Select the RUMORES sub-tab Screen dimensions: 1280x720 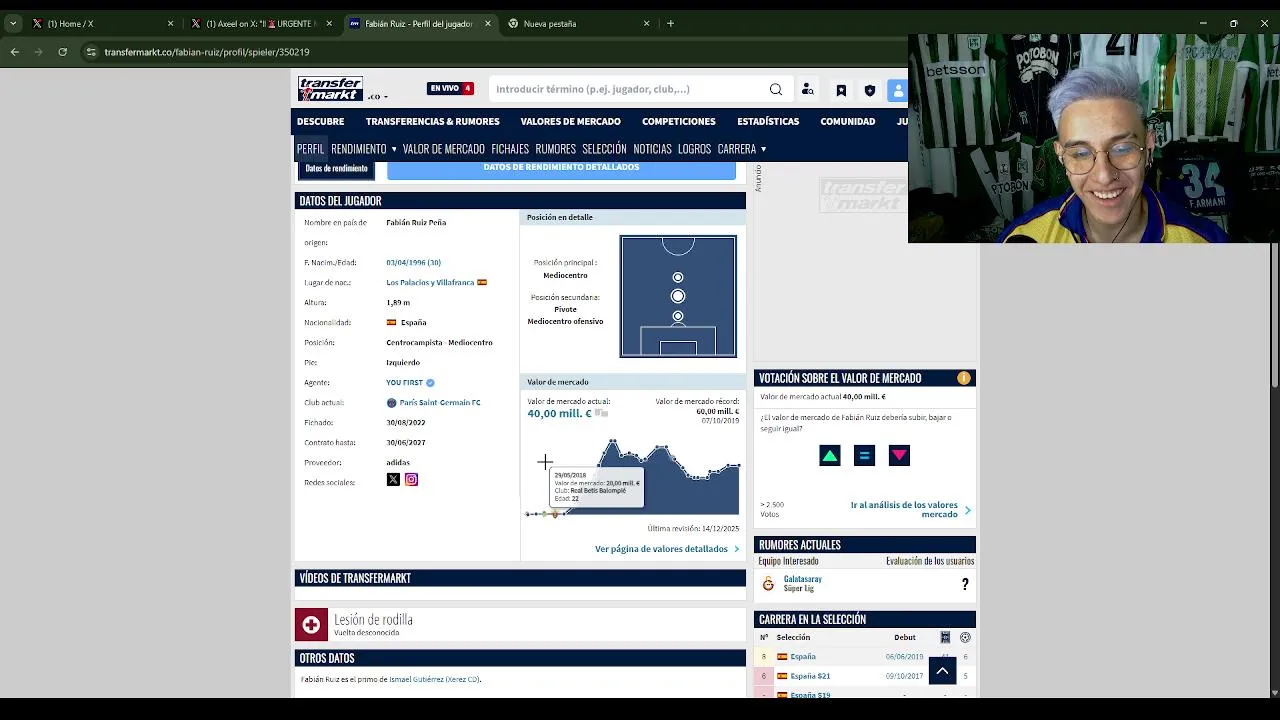[555, 149]
